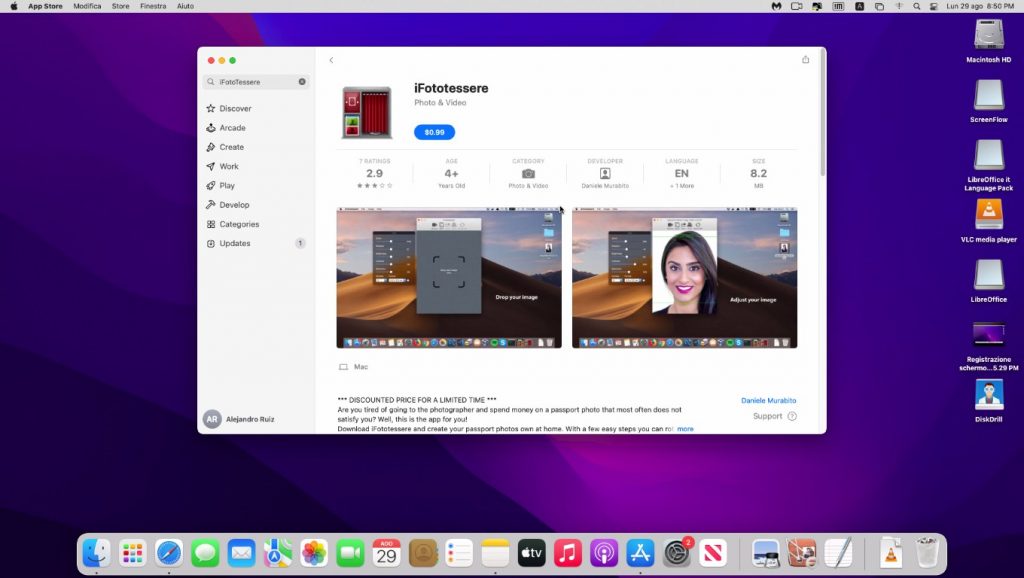Viewport: 1024px width, 578px height.
Task: Open the Updates section
Action: pyautogui.click(x=235, y=243)
